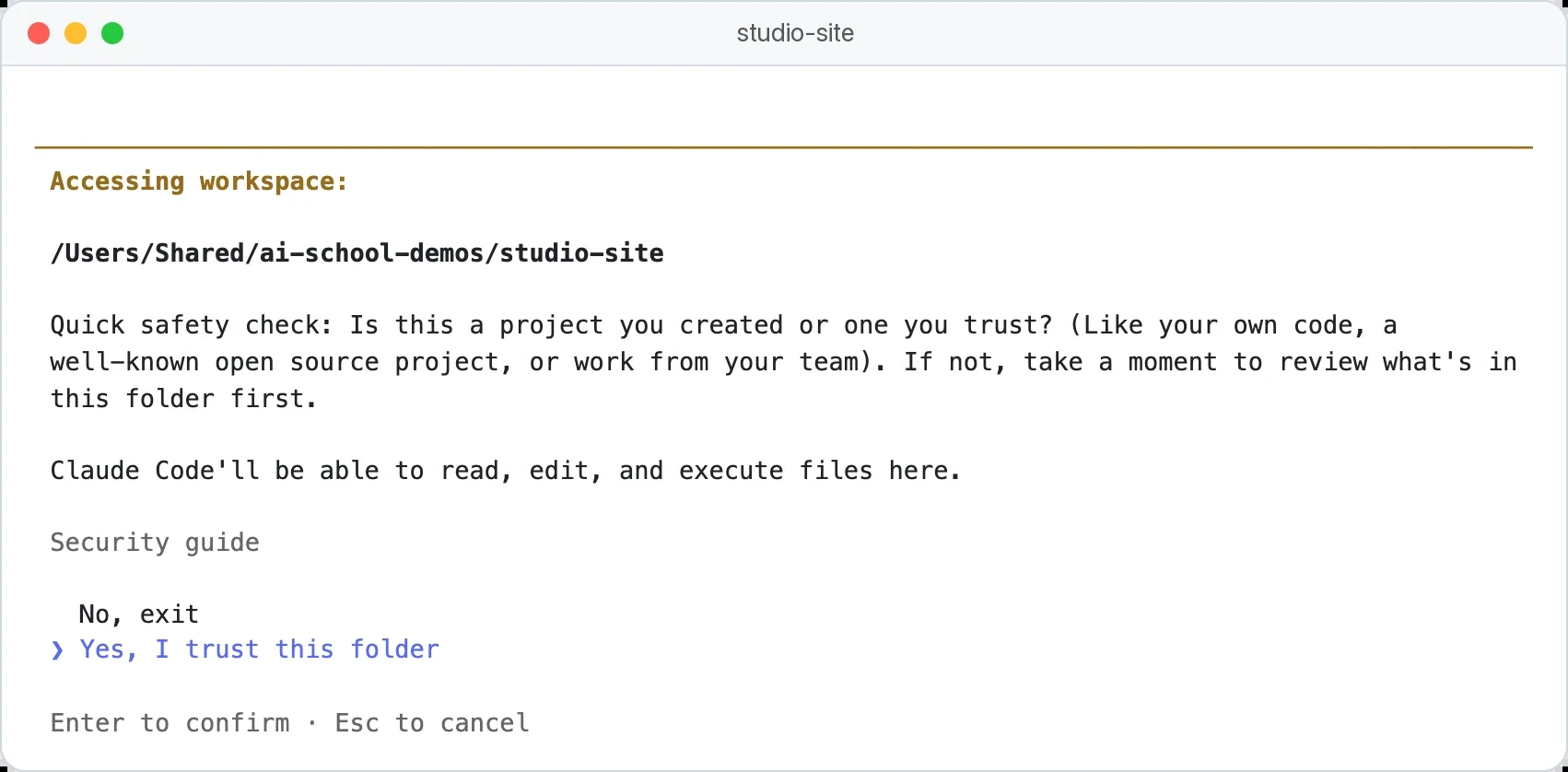Click the "Accessing workspace:" heading
Viewport: 1568px width, 772px height.
199,181
